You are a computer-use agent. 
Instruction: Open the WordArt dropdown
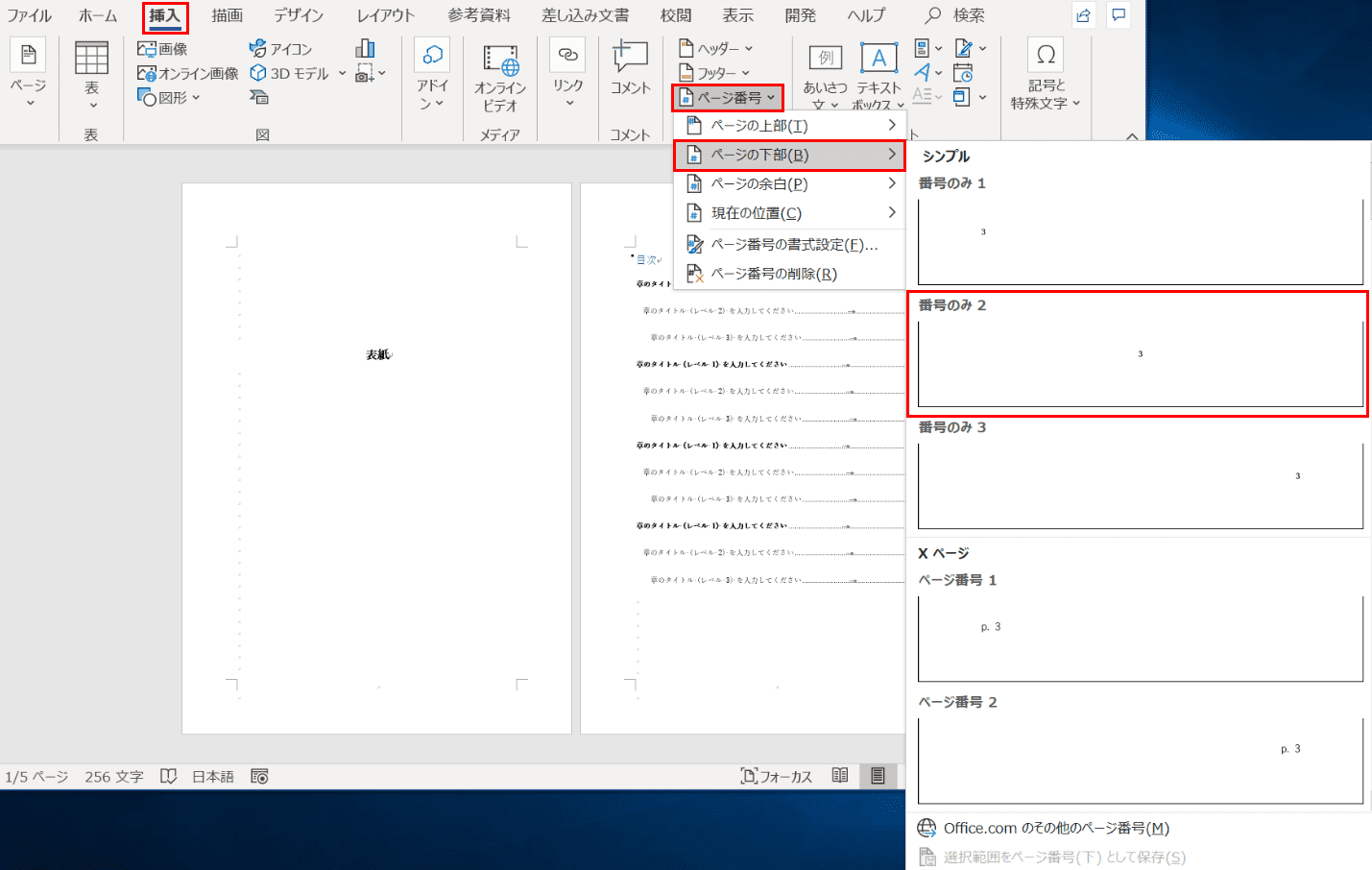pyautogui.click(x=927, y=72)
